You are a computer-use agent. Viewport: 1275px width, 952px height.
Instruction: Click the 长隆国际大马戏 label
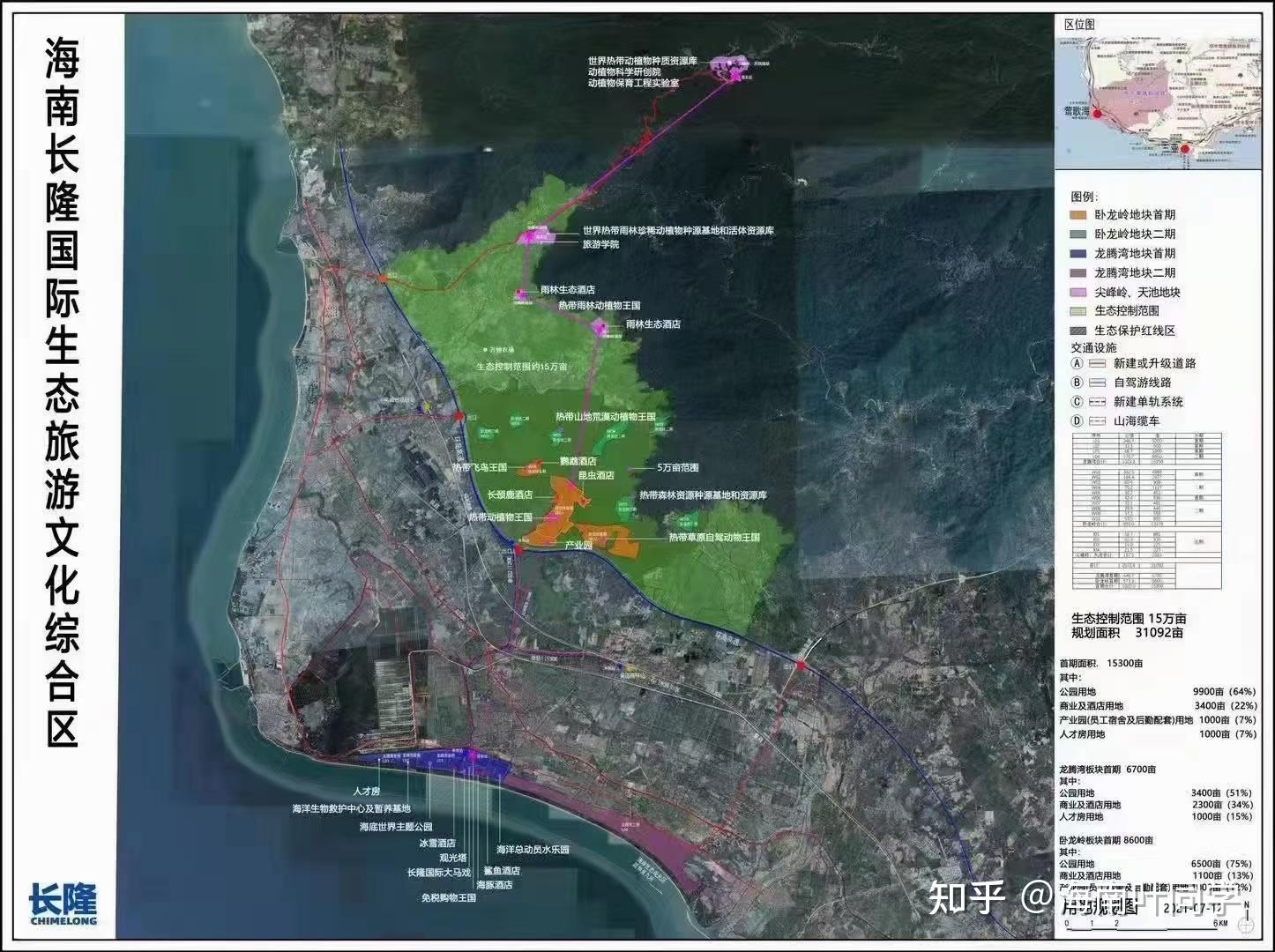pyautogui.click(x=439, y=872)
